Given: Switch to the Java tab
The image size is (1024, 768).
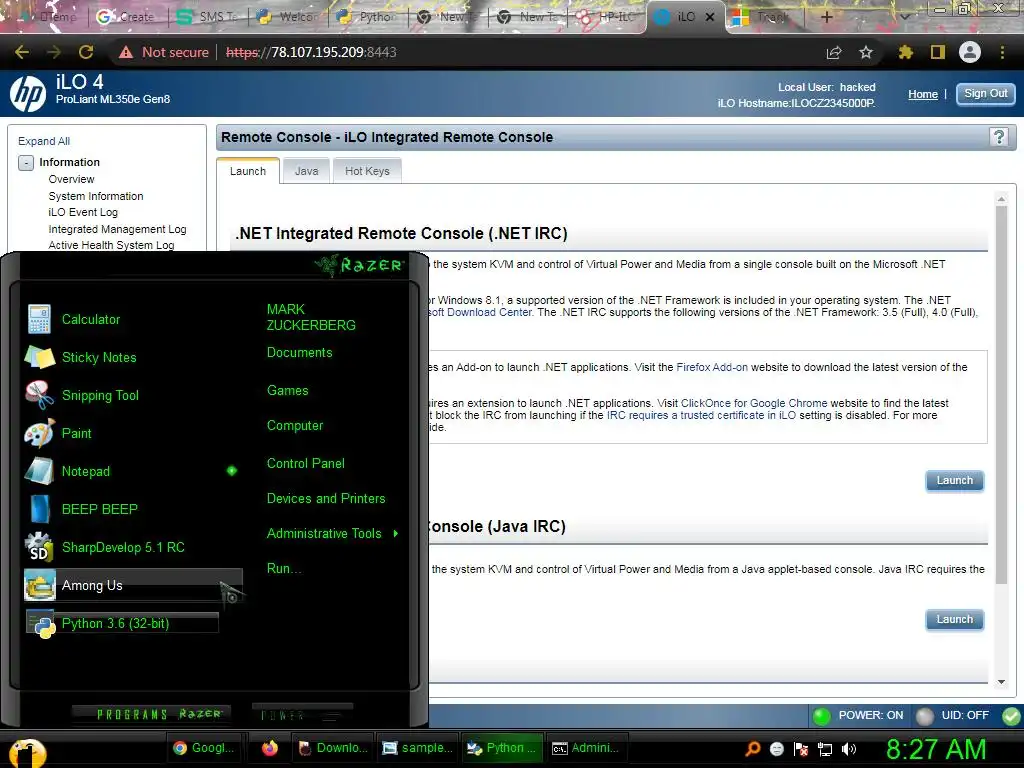Looking at the screenshot, I should tap(306, 171).
